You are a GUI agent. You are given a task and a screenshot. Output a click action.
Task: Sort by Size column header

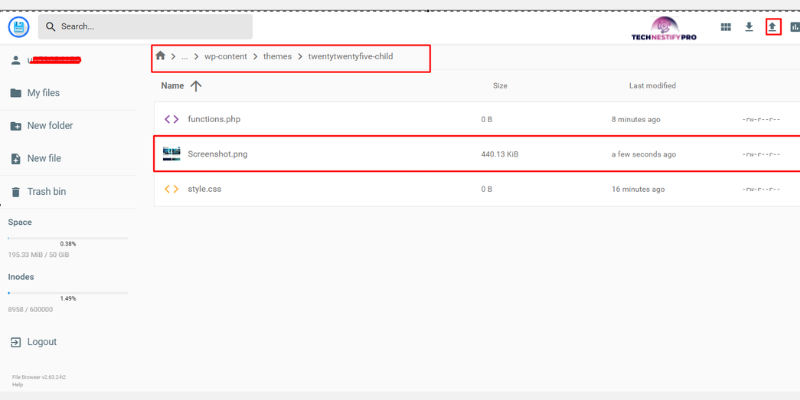pyautogui.click(x=500, y=86)
